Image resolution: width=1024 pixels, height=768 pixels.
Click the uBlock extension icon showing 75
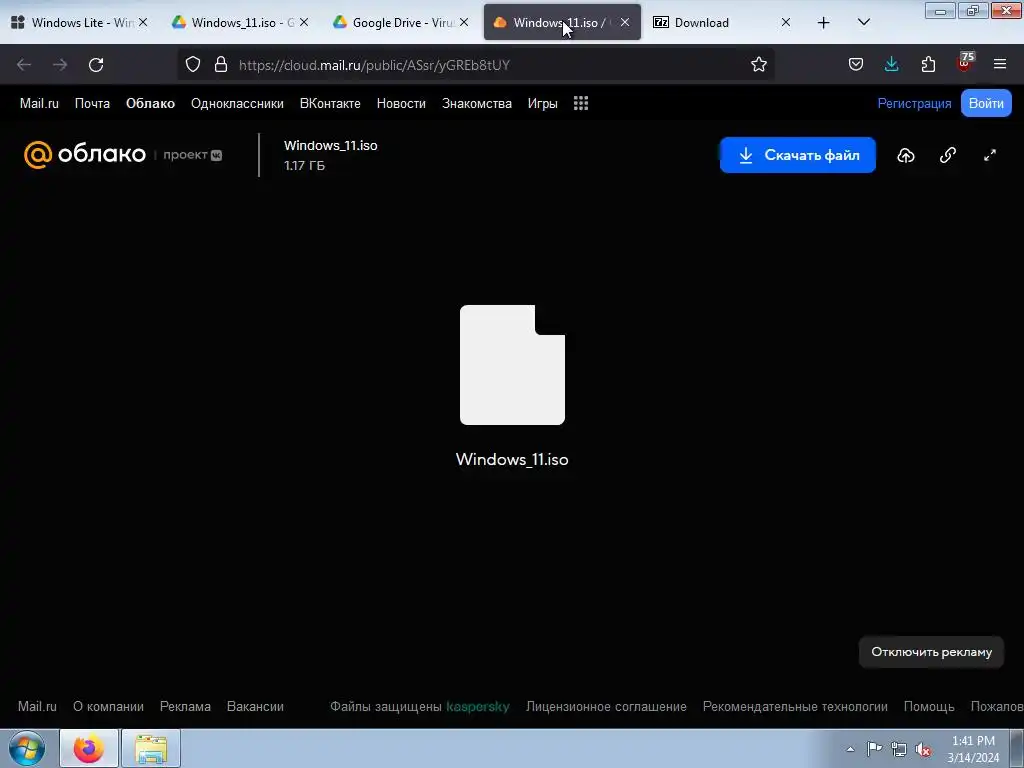[965, 63]
